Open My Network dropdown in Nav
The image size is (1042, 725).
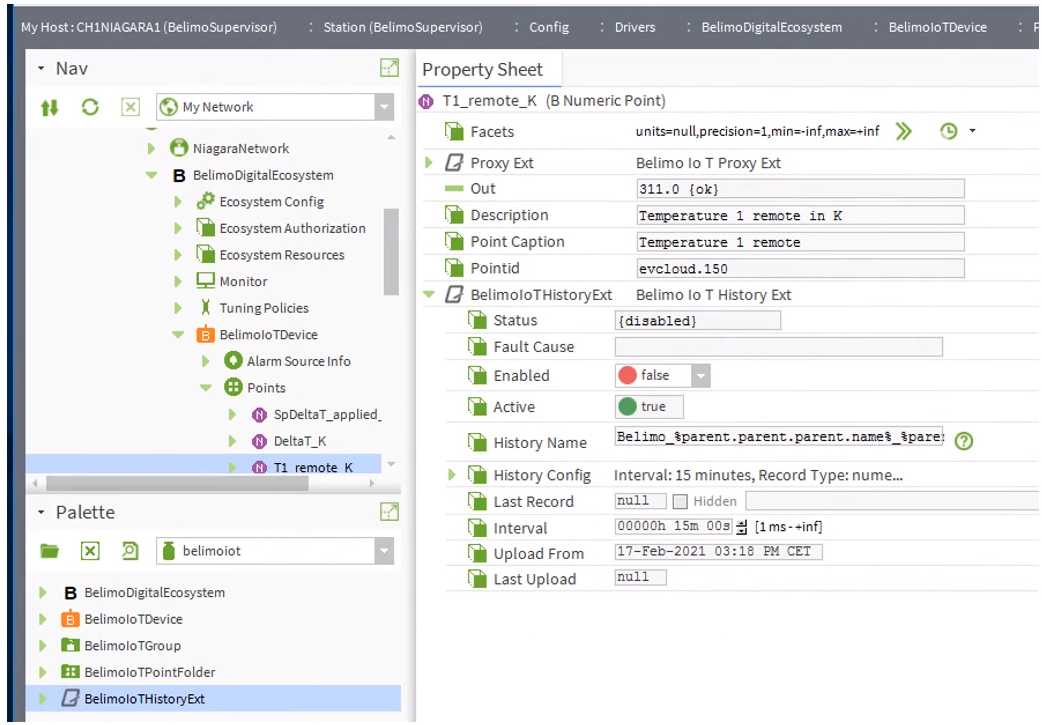pos(384,107)
